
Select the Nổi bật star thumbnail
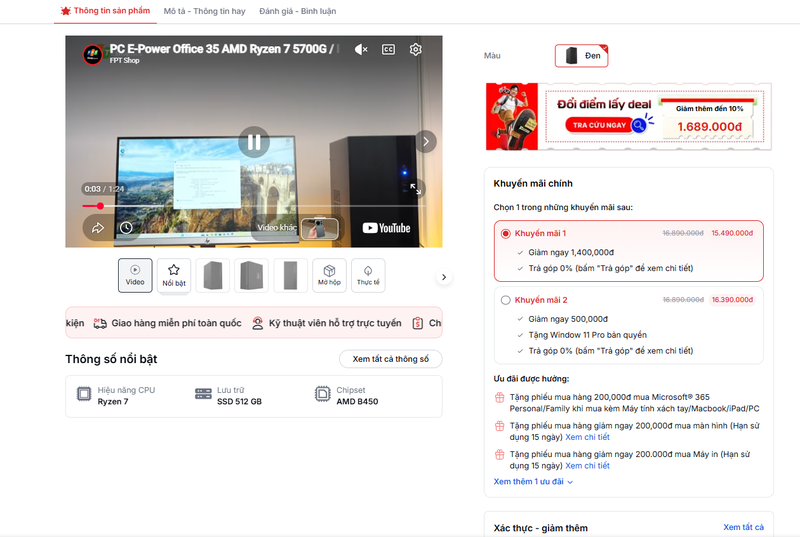[174, 275]
